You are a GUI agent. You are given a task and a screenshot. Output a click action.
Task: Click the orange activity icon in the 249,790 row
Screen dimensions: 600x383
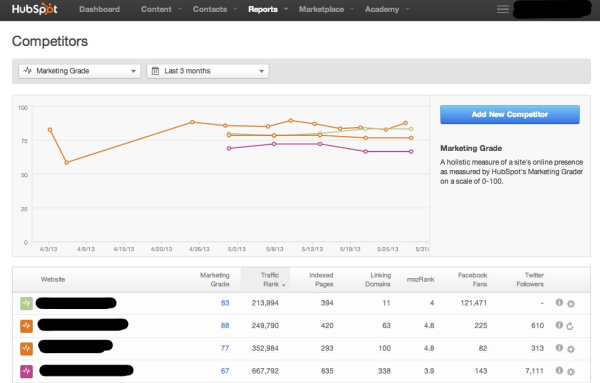26,326
